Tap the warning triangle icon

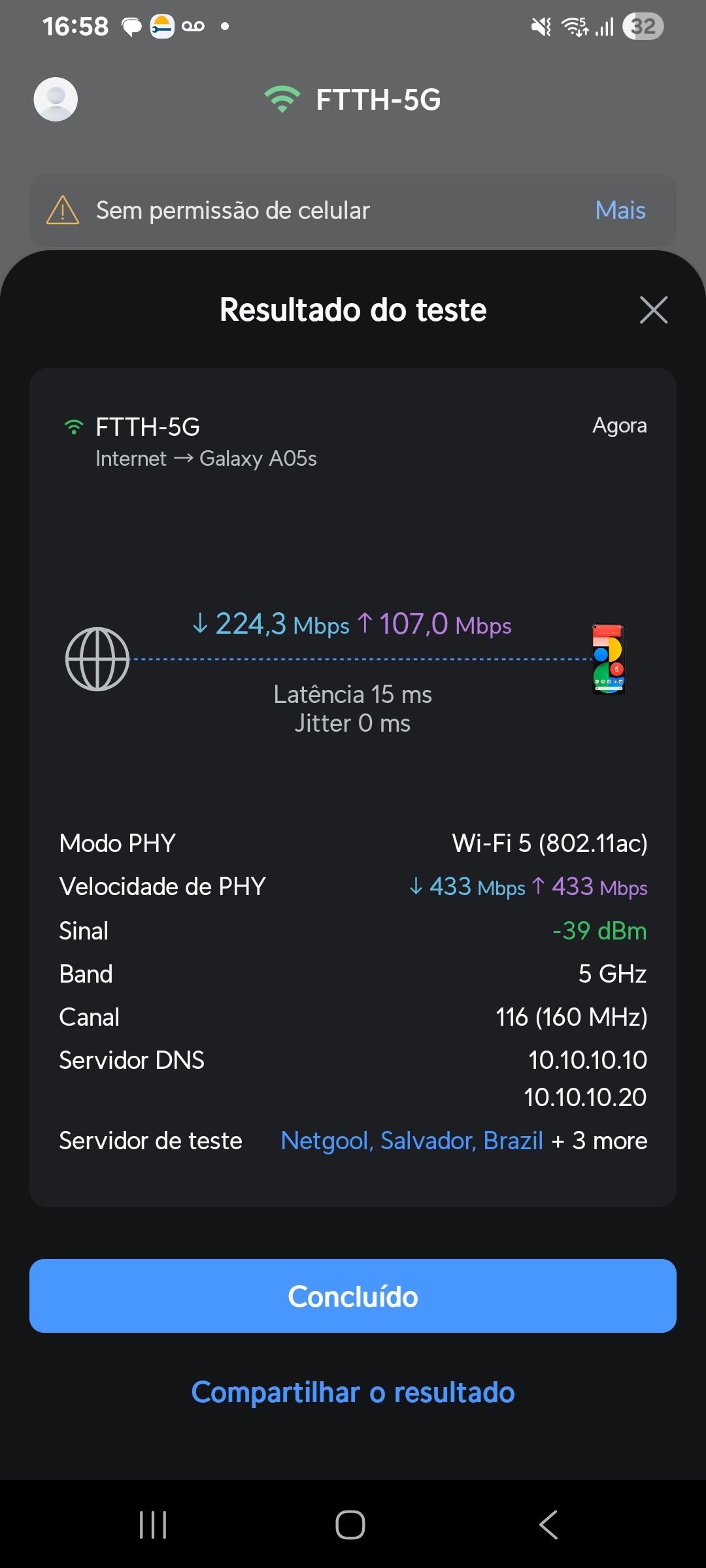[x=63, y=210]
